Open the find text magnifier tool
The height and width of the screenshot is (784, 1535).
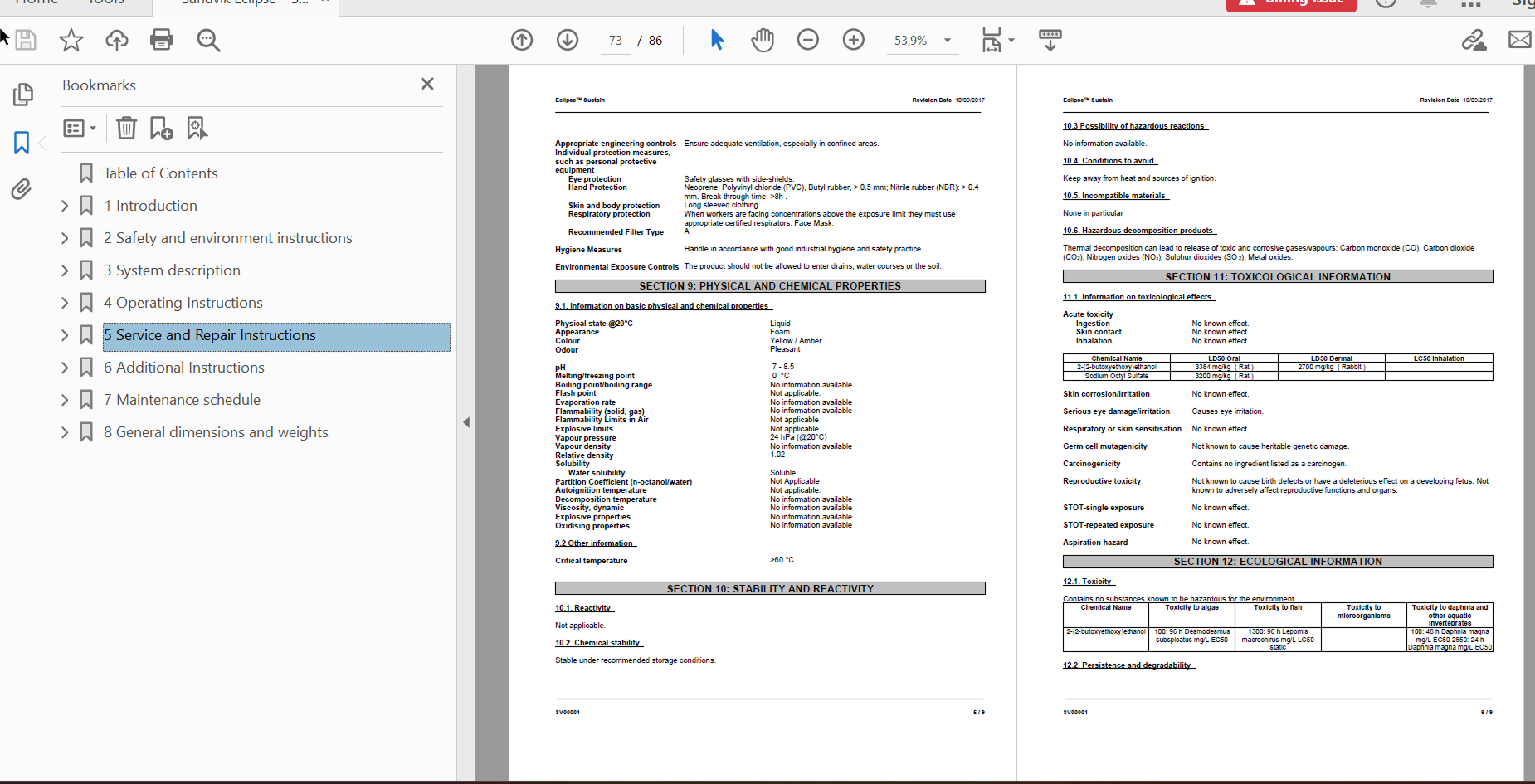point(208,40)
